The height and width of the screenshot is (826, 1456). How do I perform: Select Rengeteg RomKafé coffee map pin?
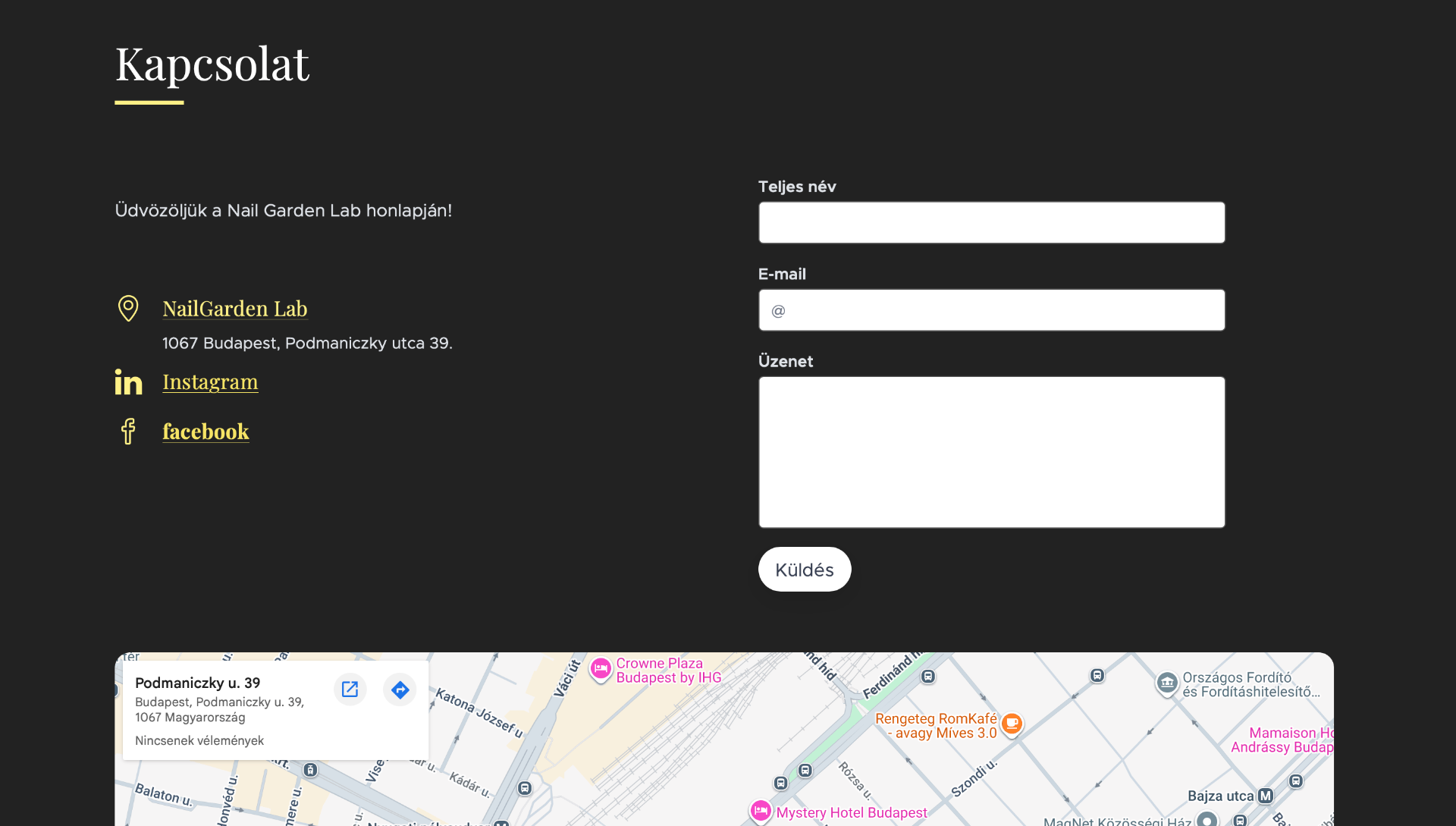[x=1011, y=724]
